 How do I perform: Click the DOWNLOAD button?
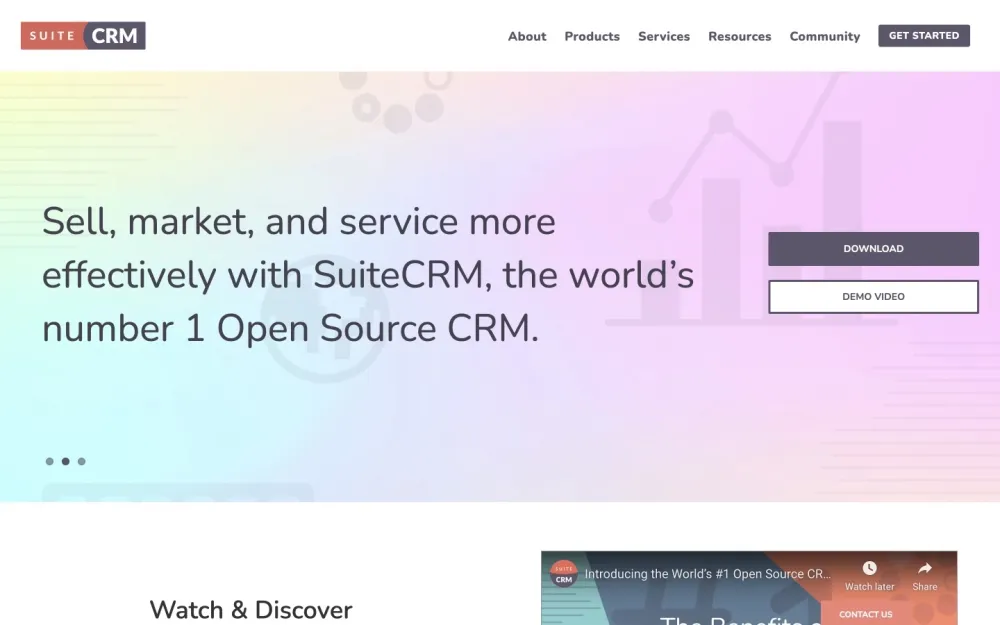click(873, 248)
